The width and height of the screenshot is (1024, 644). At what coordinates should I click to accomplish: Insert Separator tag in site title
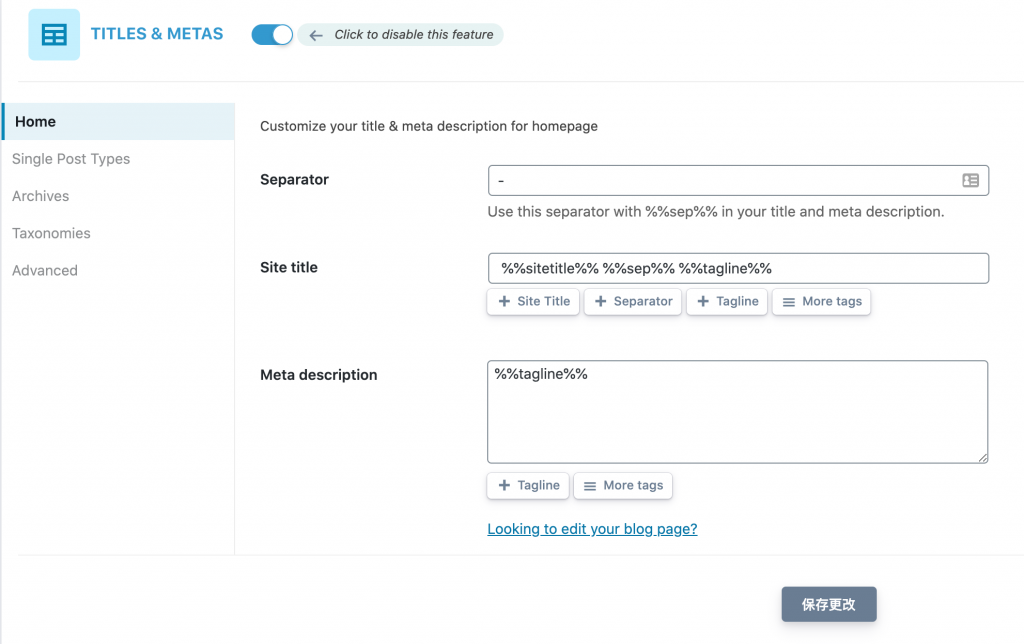633,301
